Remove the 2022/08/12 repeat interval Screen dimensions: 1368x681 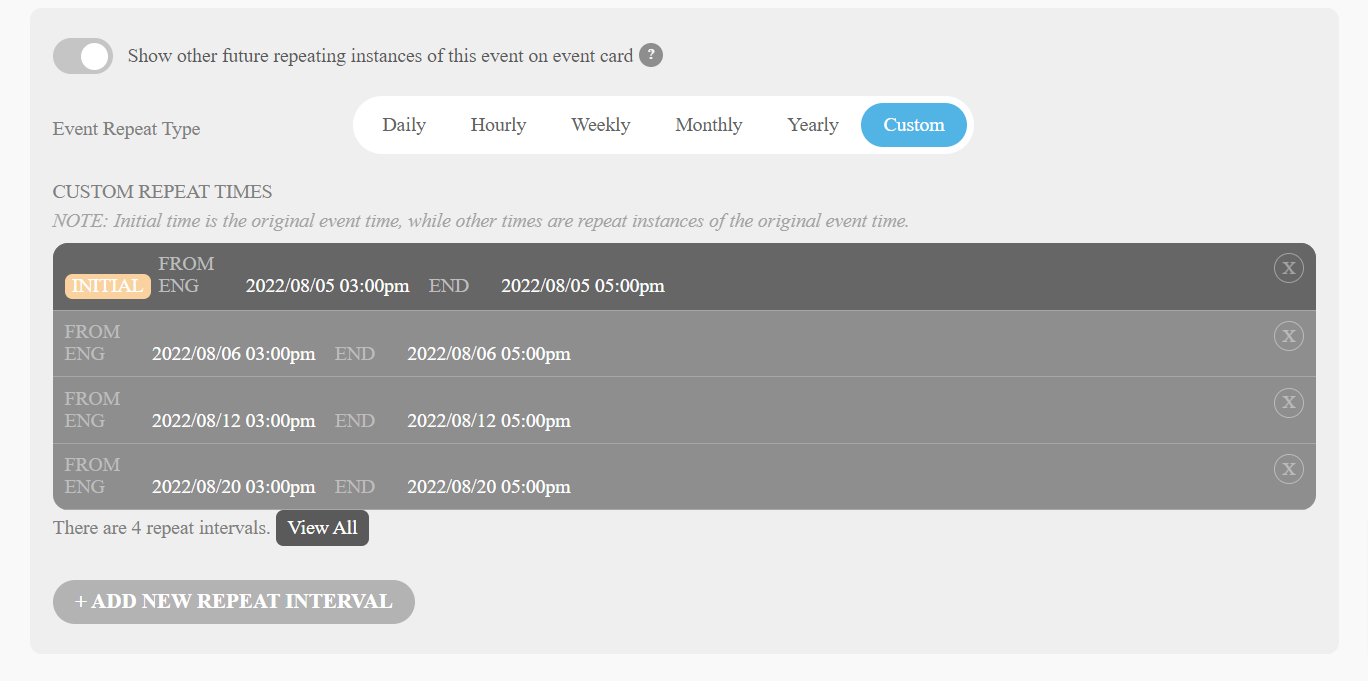[x=1288, y=402]
